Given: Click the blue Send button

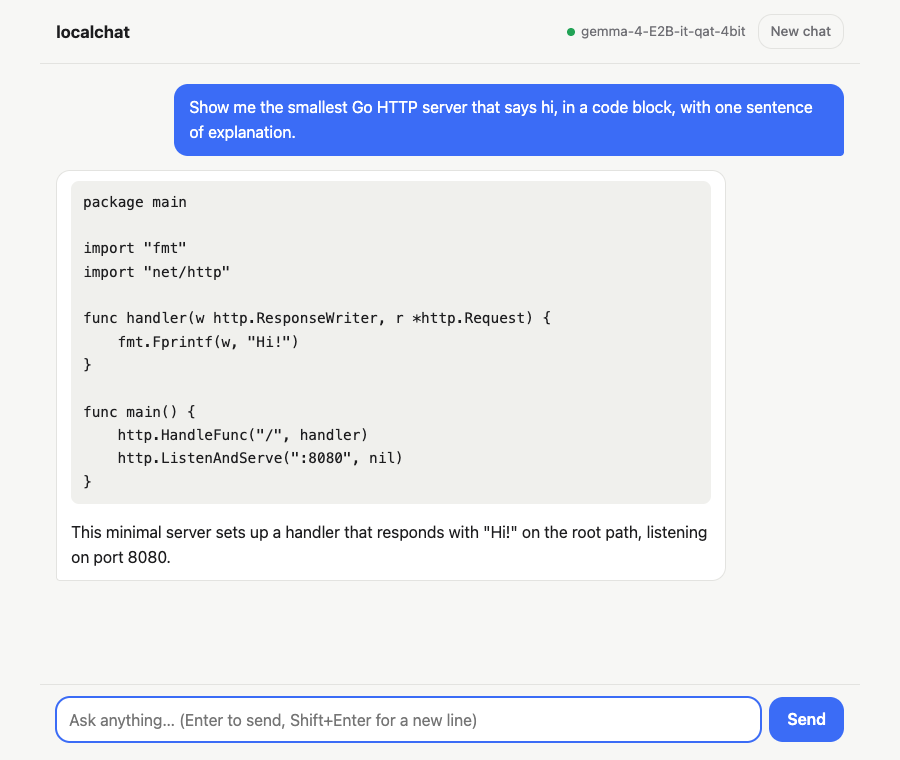Looking at the screenshot, I should pyautogui.click(x=806, y=719).
